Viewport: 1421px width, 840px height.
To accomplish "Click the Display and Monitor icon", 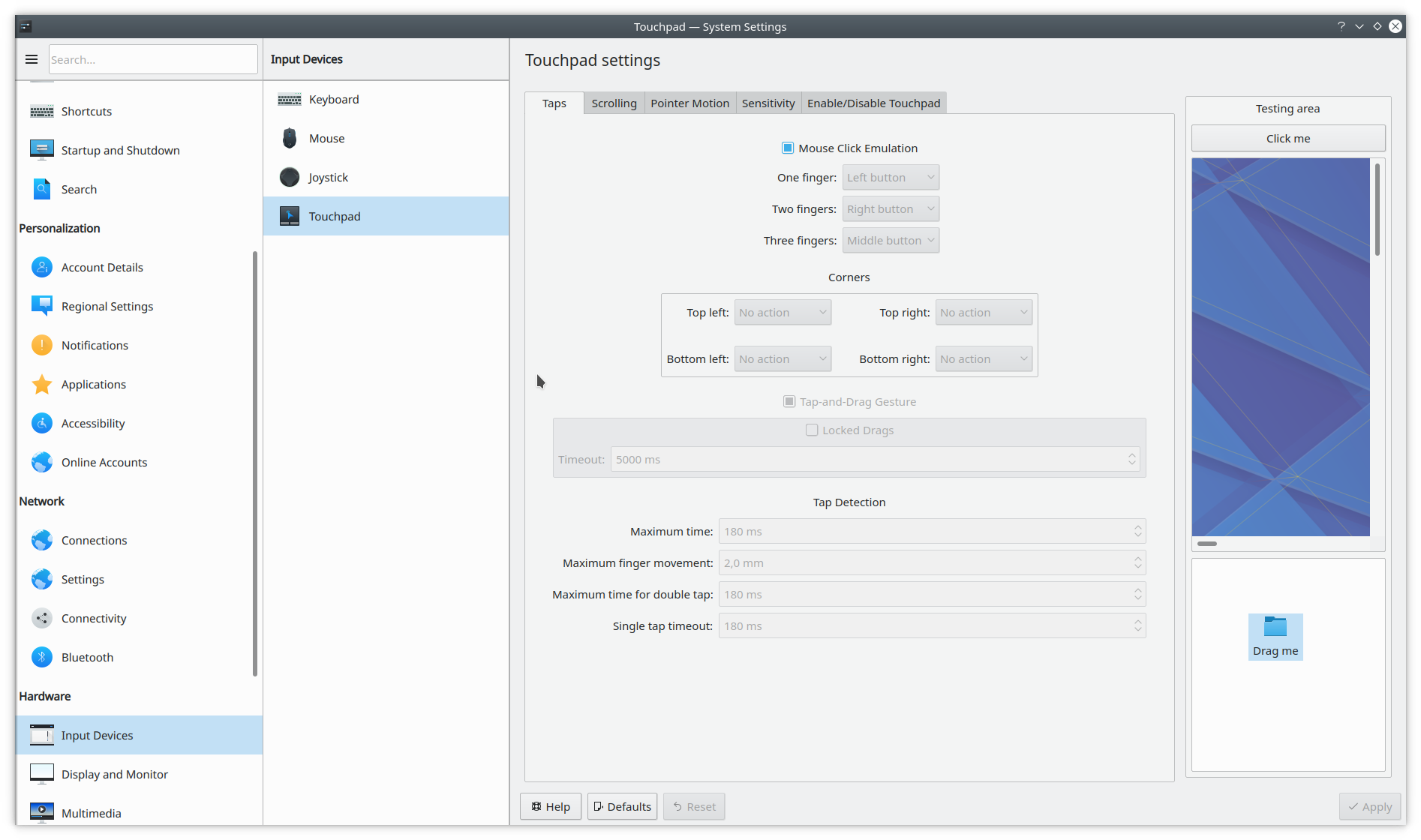I will pos(42,774).
